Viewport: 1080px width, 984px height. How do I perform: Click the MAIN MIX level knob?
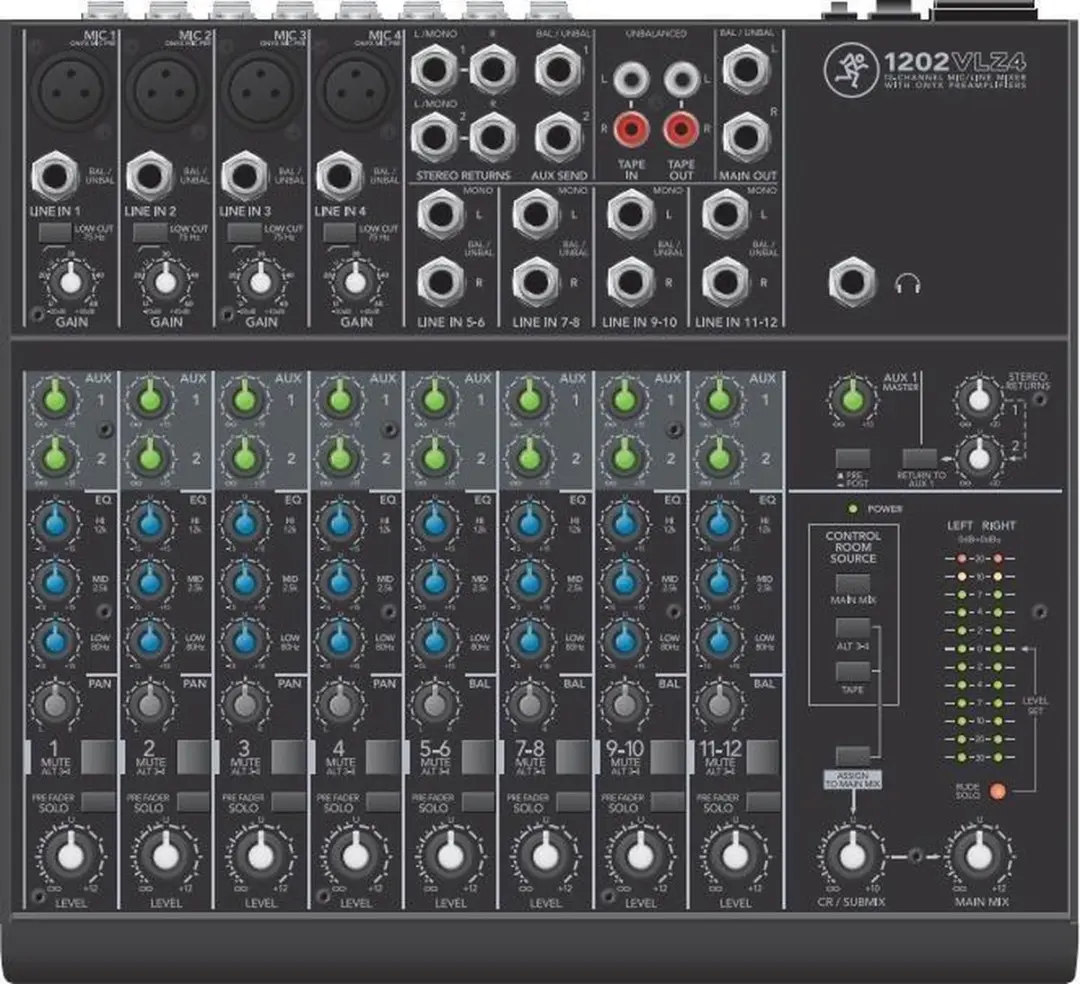979,856
